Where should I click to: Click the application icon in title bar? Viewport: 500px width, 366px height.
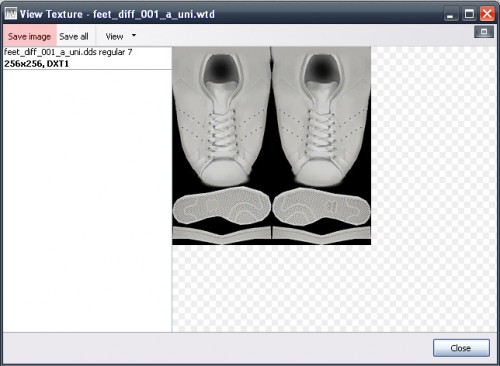click(11, 14)
